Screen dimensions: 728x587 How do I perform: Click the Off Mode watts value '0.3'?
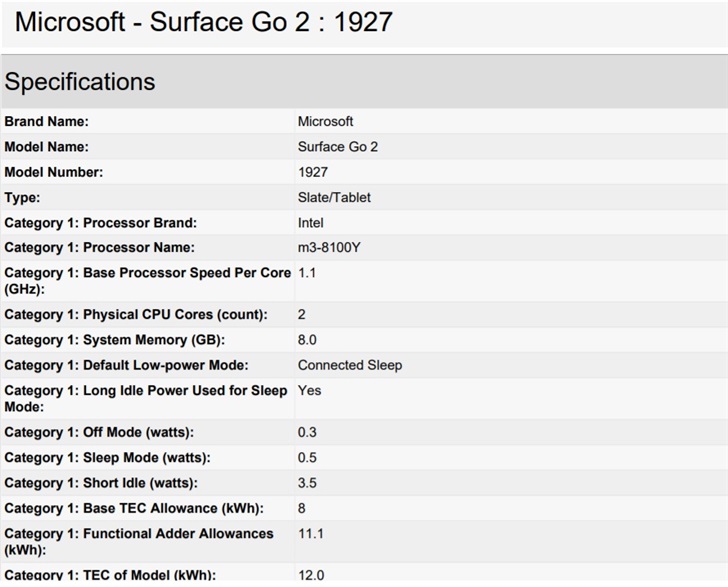point(307,432)
